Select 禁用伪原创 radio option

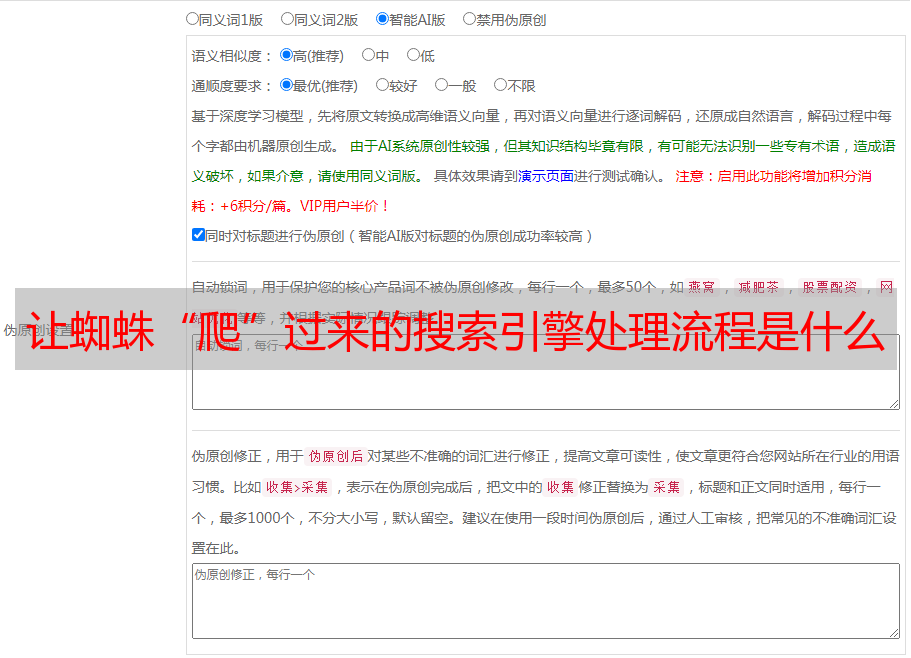469,19
